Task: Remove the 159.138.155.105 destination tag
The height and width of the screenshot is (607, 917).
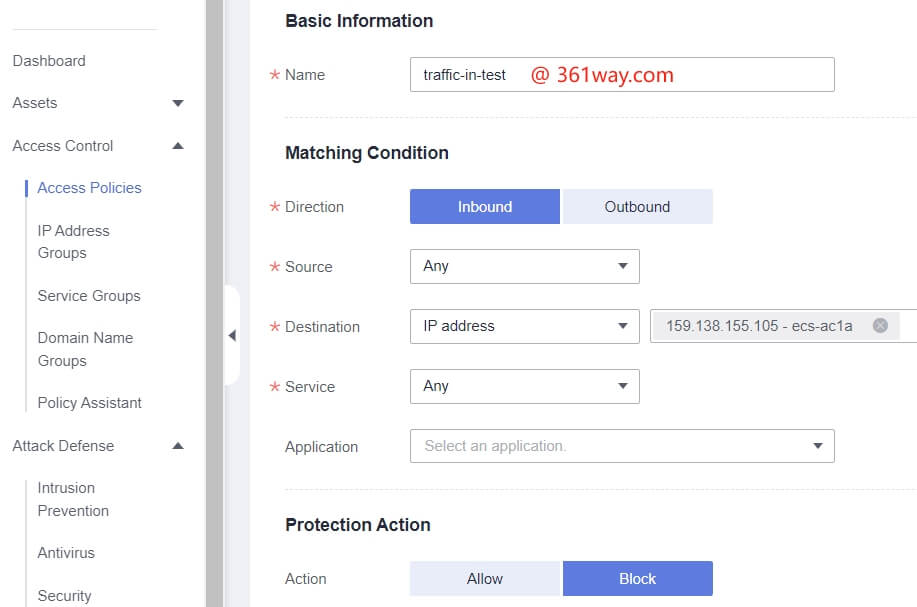Action: (880, 326)
